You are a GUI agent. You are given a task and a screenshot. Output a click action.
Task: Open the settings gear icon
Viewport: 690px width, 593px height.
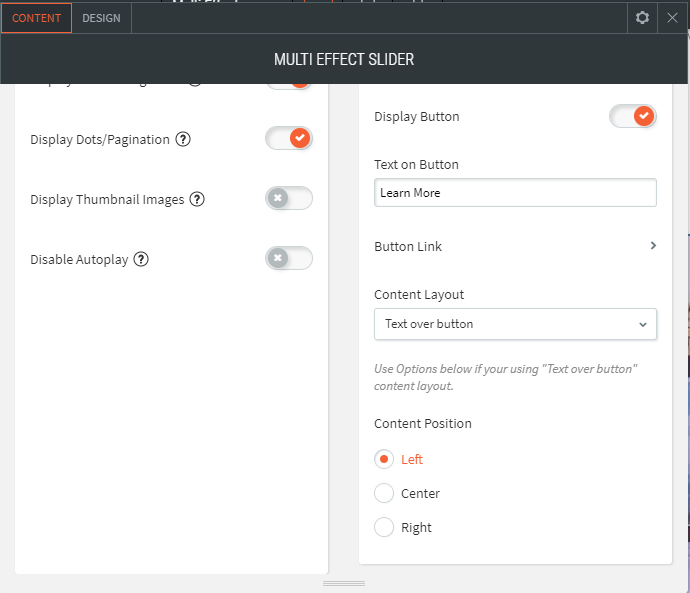click(642, 18)
